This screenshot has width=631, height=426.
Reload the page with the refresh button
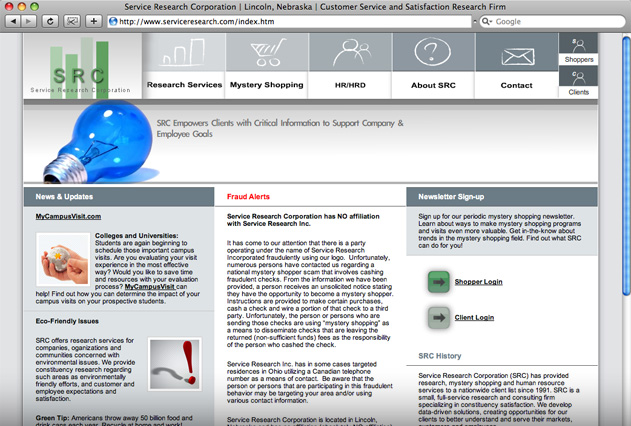tap(50, 21)
